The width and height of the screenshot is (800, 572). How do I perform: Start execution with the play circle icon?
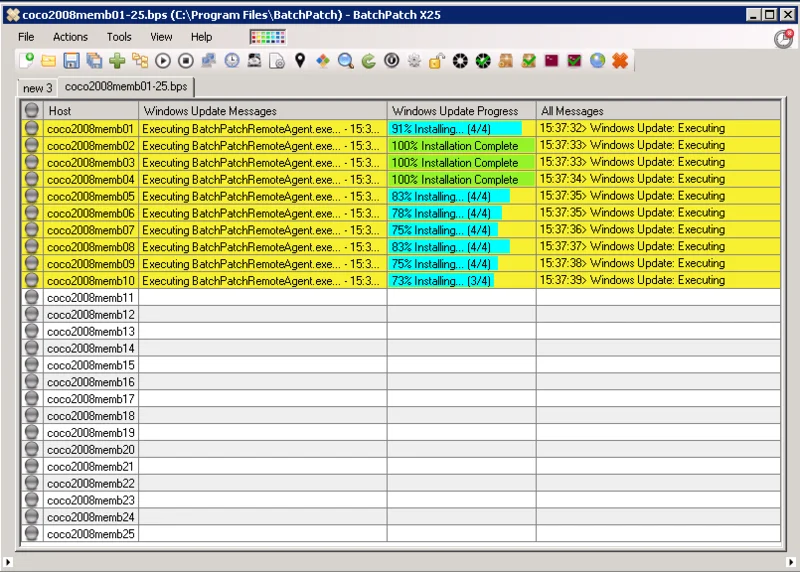(x=163, y=61)
